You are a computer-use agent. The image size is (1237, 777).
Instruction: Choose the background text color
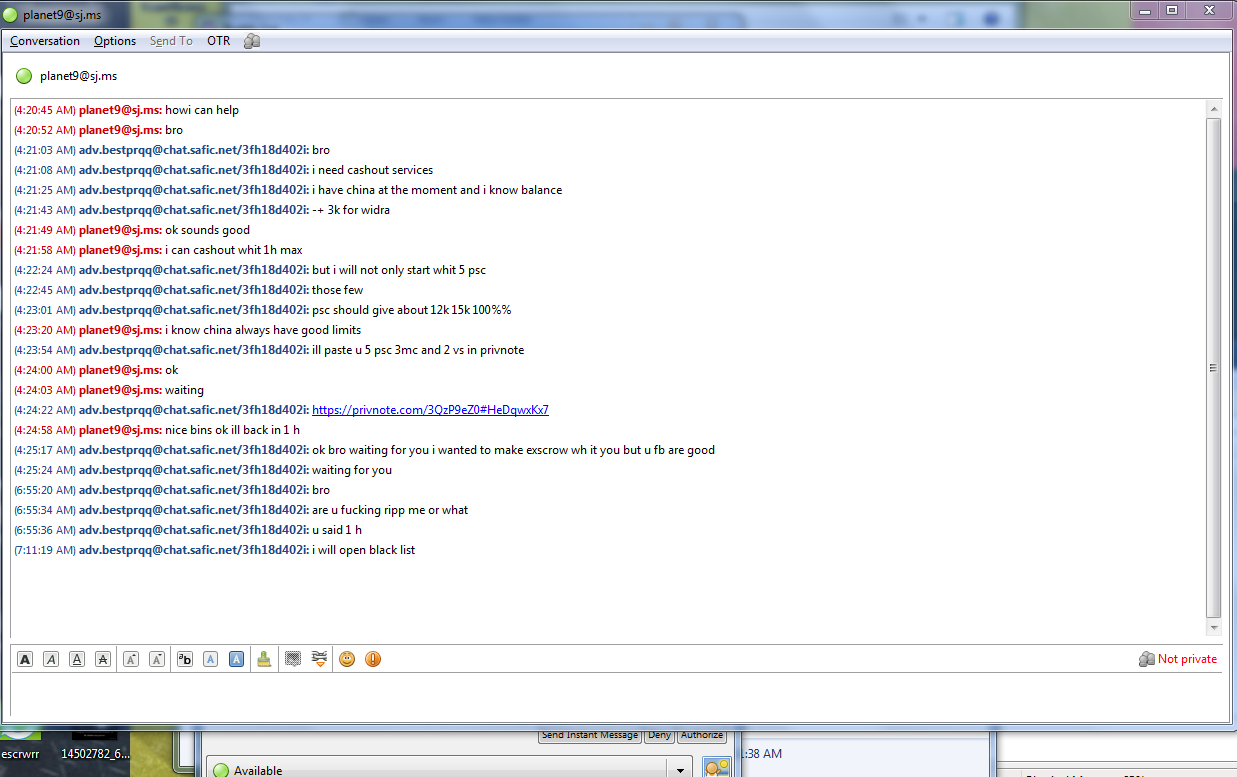pyautogui.click(x=237, y=659)
